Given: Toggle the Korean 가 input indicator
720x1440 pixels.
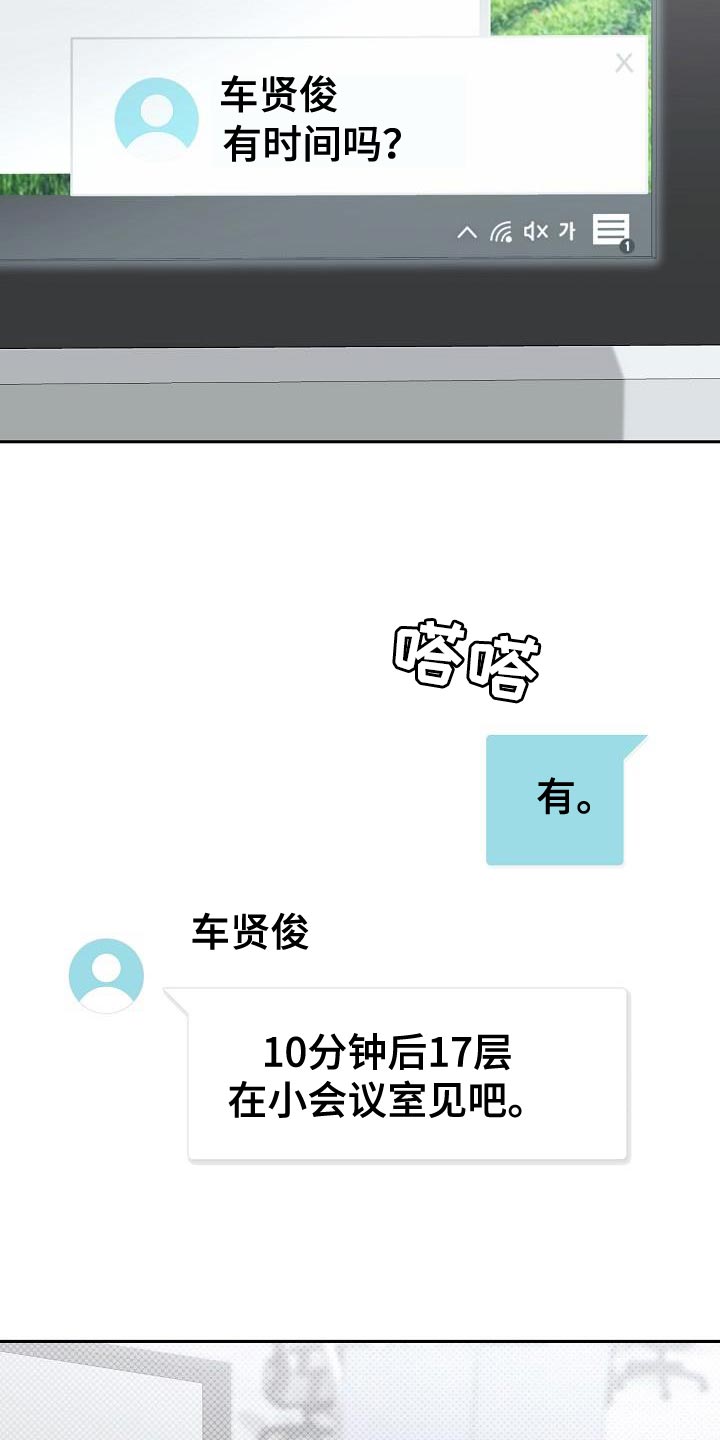Looking at the screenshot, I should coord(567,231).
